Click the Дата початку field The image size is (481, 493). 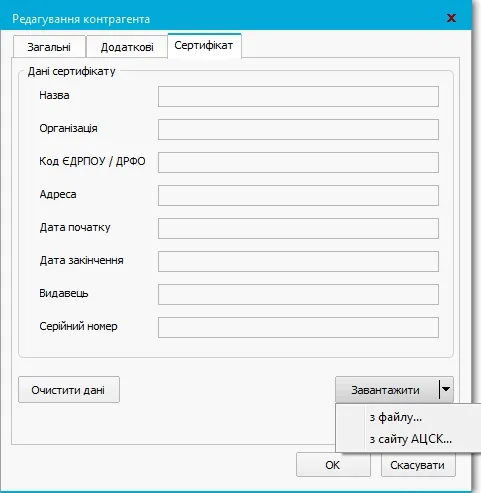pos(298,229)
